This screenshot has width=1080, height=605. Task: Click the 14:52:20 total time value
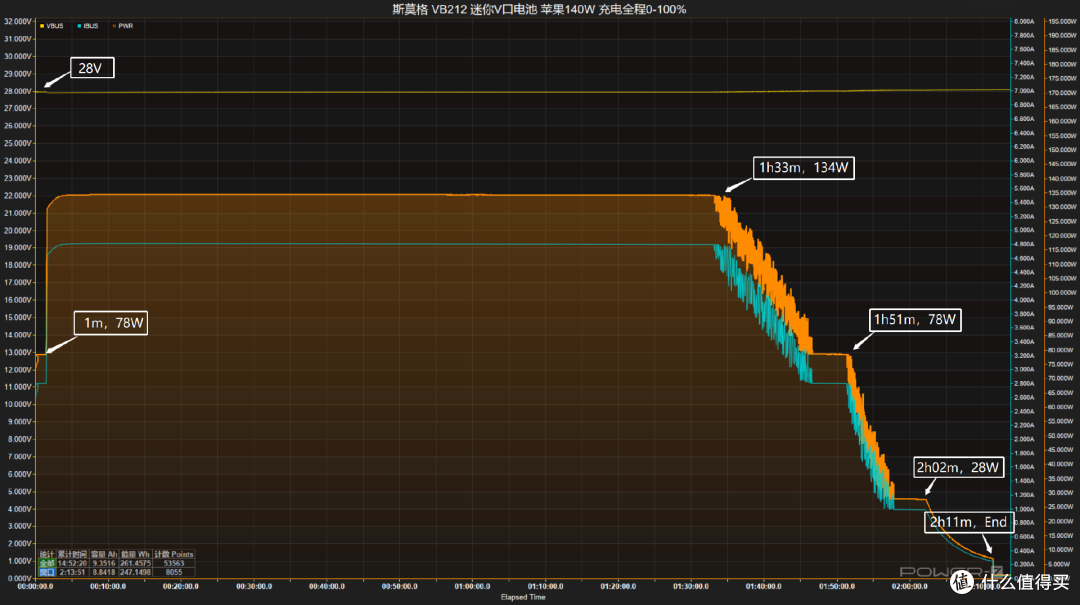[x=72, y=564]
